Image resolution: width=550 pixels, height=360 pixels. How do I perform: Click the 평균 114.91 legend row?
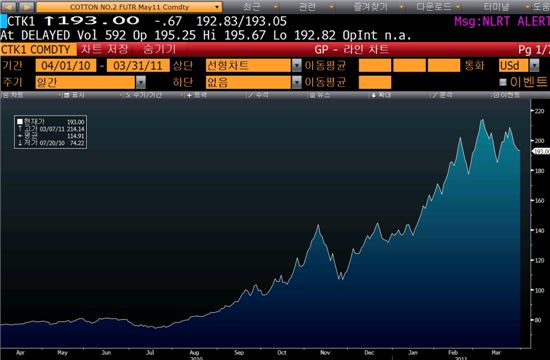coord(51,135)
